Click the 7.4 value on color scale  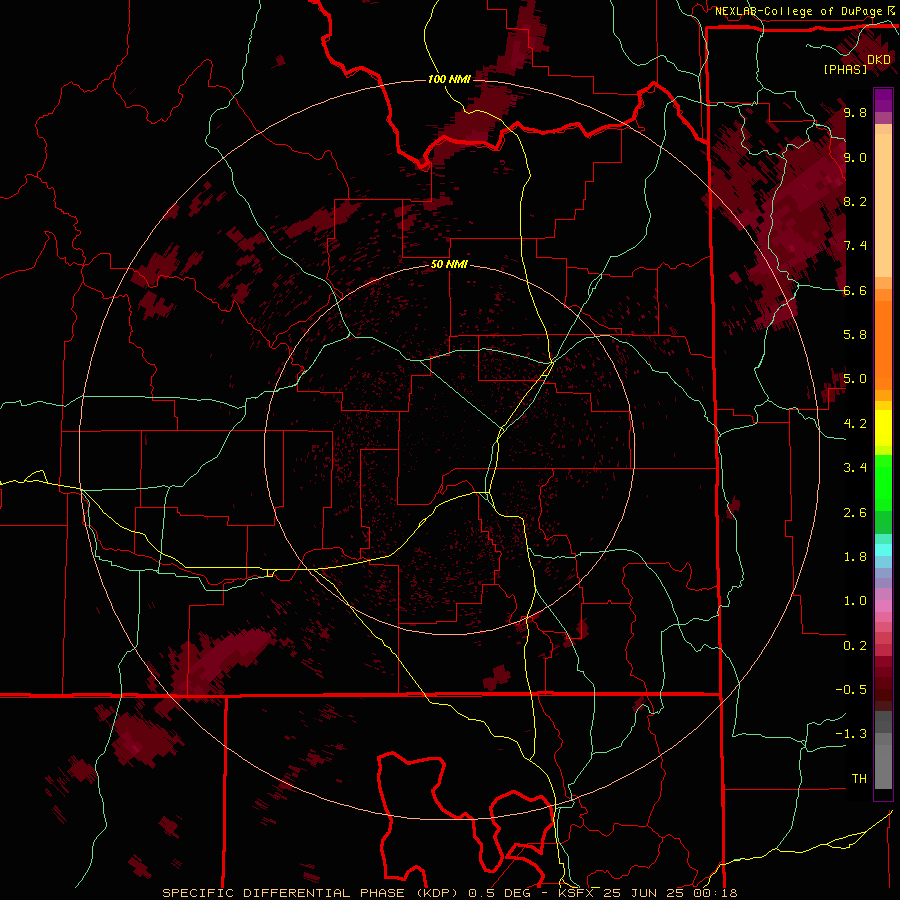855,246
